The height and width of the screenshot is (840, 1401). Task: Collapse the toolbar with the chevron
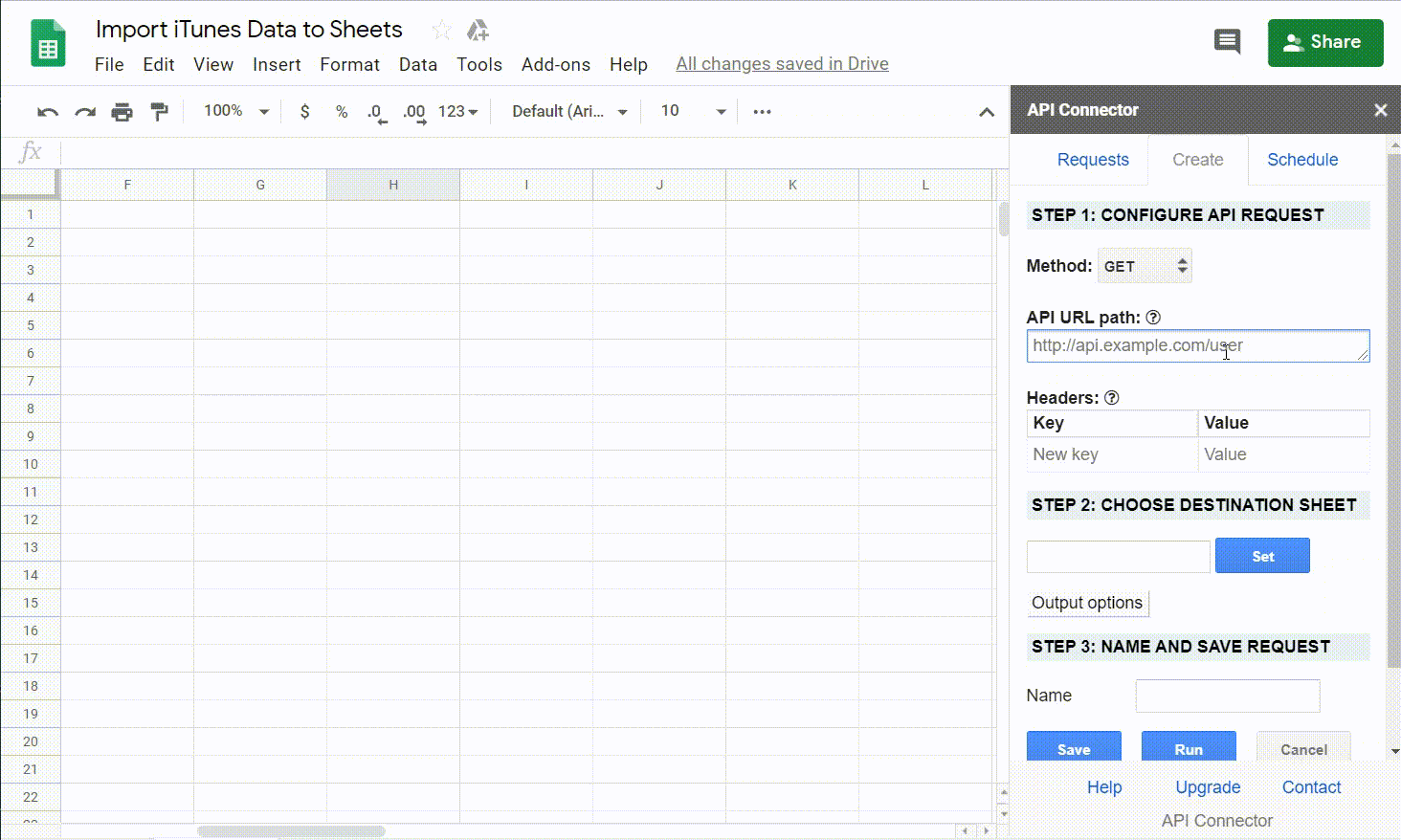pos(987,112)
